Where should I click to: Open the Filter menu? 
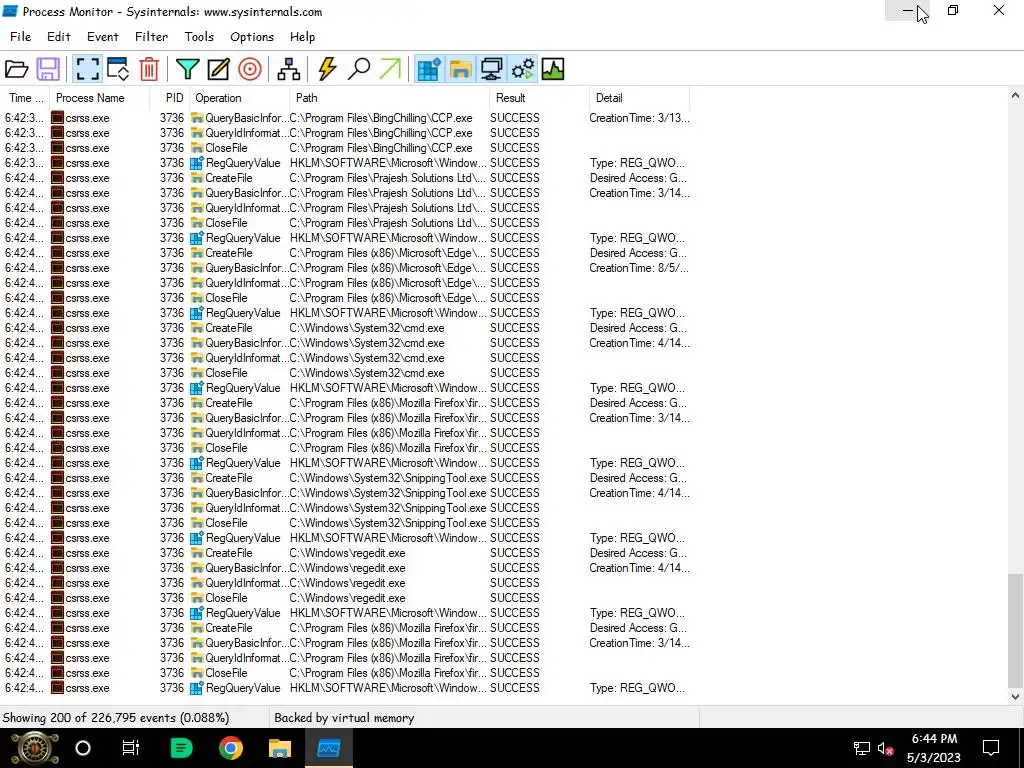coord(152,37)
